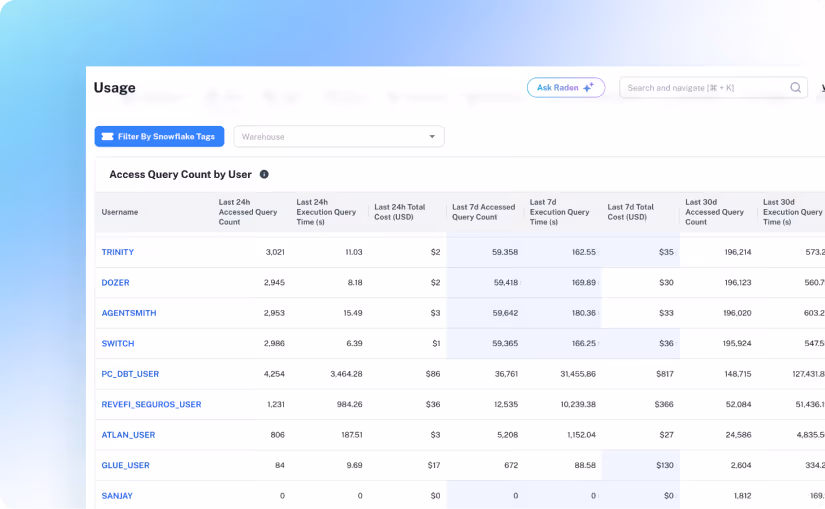Sort by Last 7d Total Cost header
825x509 pixels.
coord(630,212)
